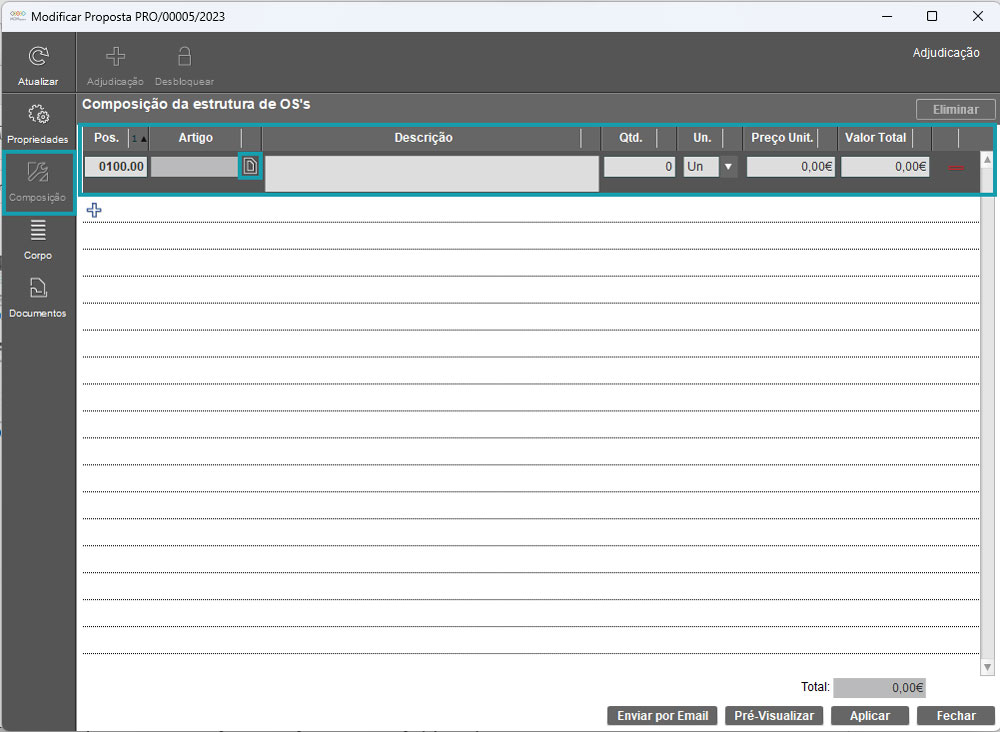Open the Documentos section

(38, 290)
